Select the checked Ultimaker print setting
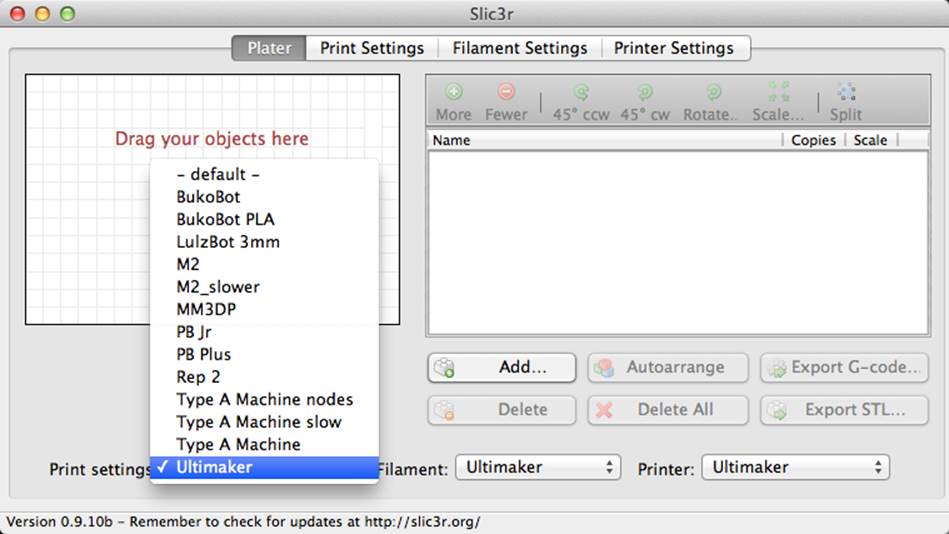Image resolution: width=949 pixels, height=534 pixels. [264, 467]
